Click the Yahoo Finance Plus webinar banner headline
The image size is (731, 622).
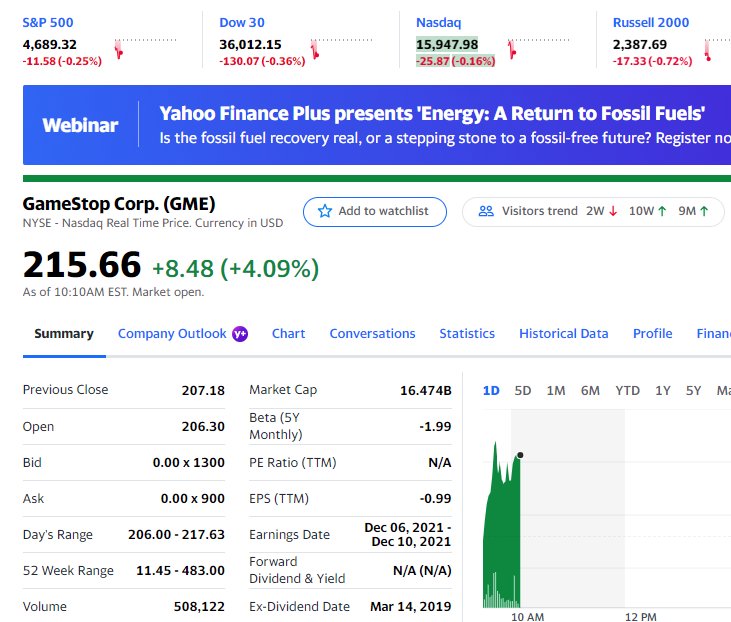pyautogui.click(x=432, y=113)
